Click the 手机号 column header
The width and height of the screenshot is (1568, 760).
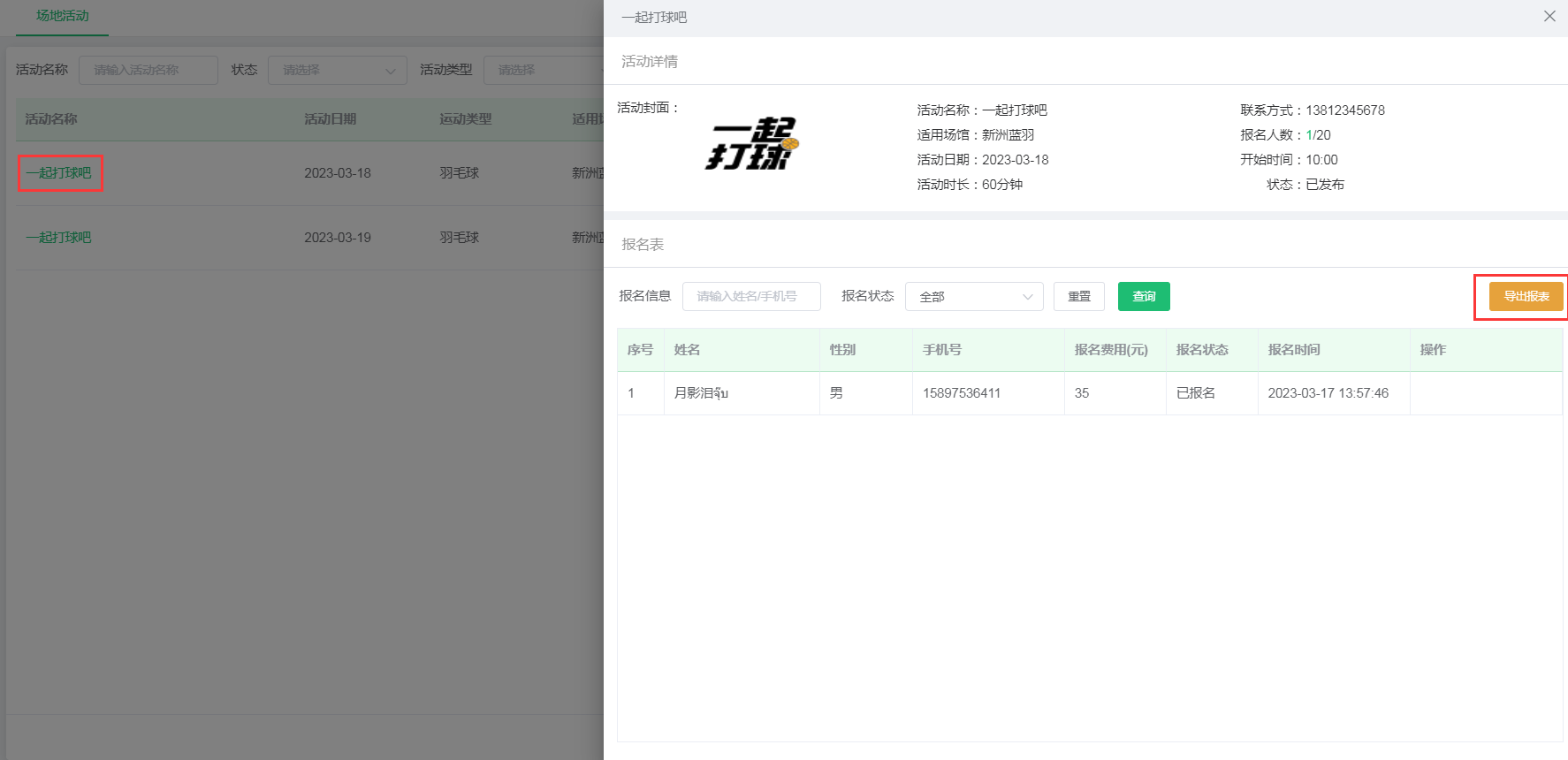tap(941, 350)
